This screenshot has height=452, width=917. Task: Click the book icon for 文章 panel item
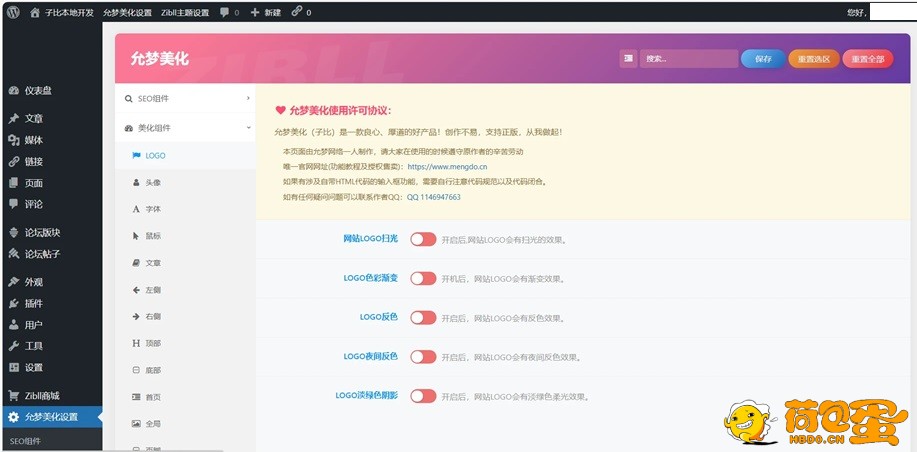tap(136, 263)
